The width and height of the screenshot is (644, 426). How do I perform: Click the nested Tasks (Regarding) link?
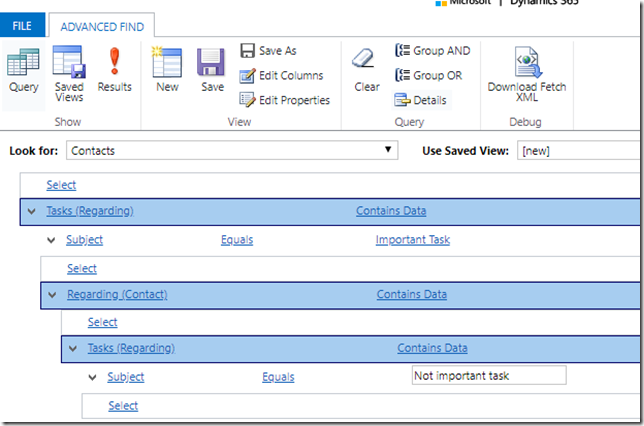pyautogui.click(x=131, y=348)
